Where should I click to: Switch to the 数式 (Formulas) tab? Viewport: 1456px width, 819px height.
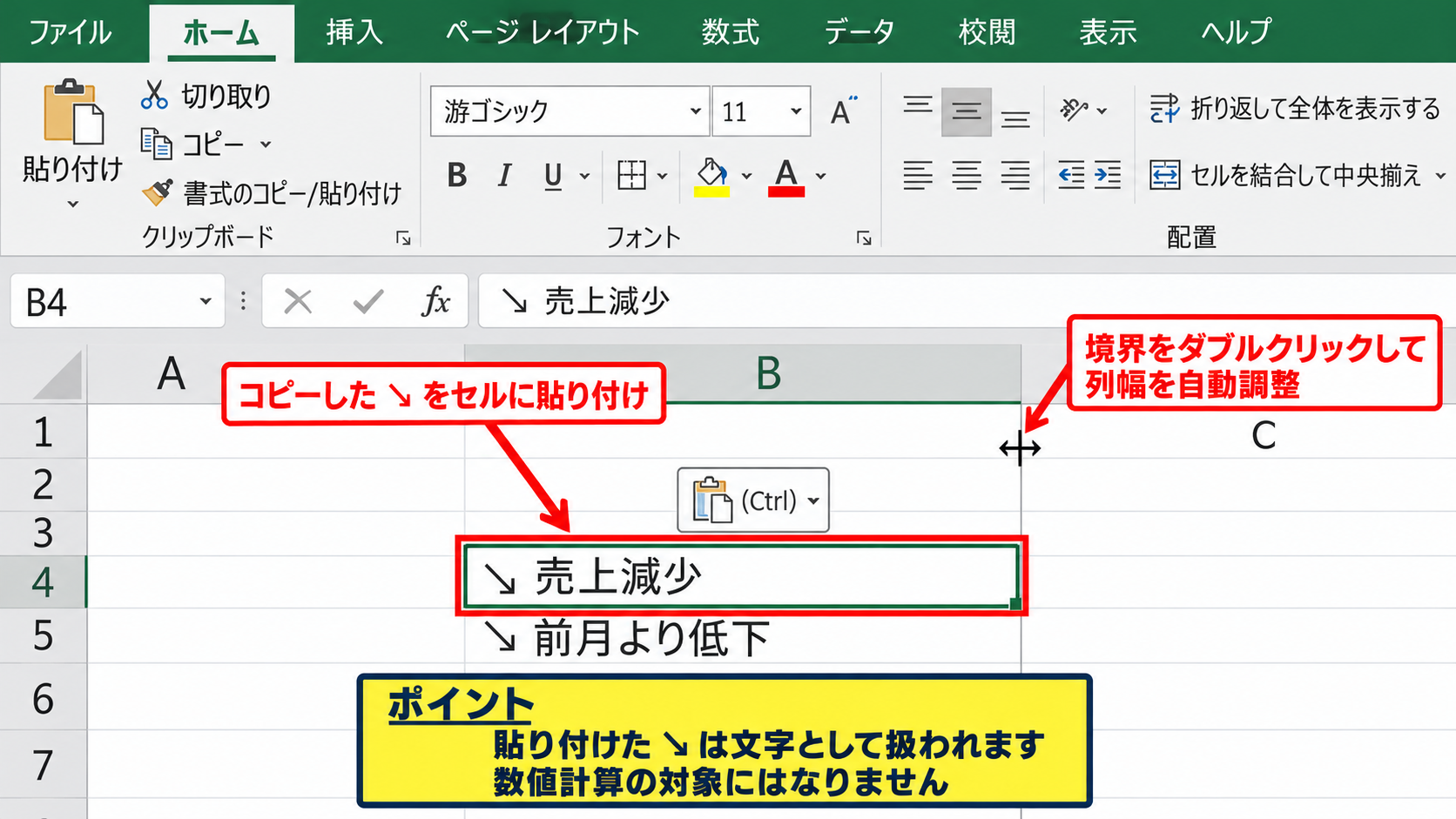point(731,32)
